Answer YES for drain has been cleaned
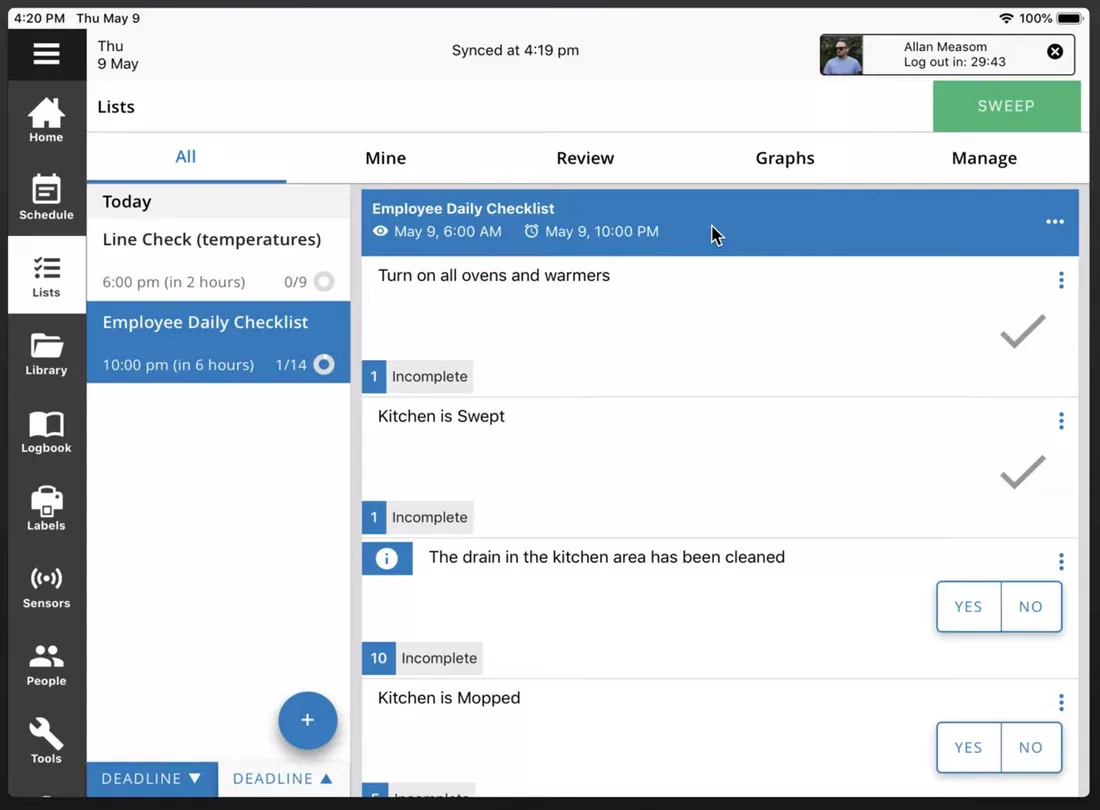This screenshot has height=810, width=1100. tap(968, 607)
